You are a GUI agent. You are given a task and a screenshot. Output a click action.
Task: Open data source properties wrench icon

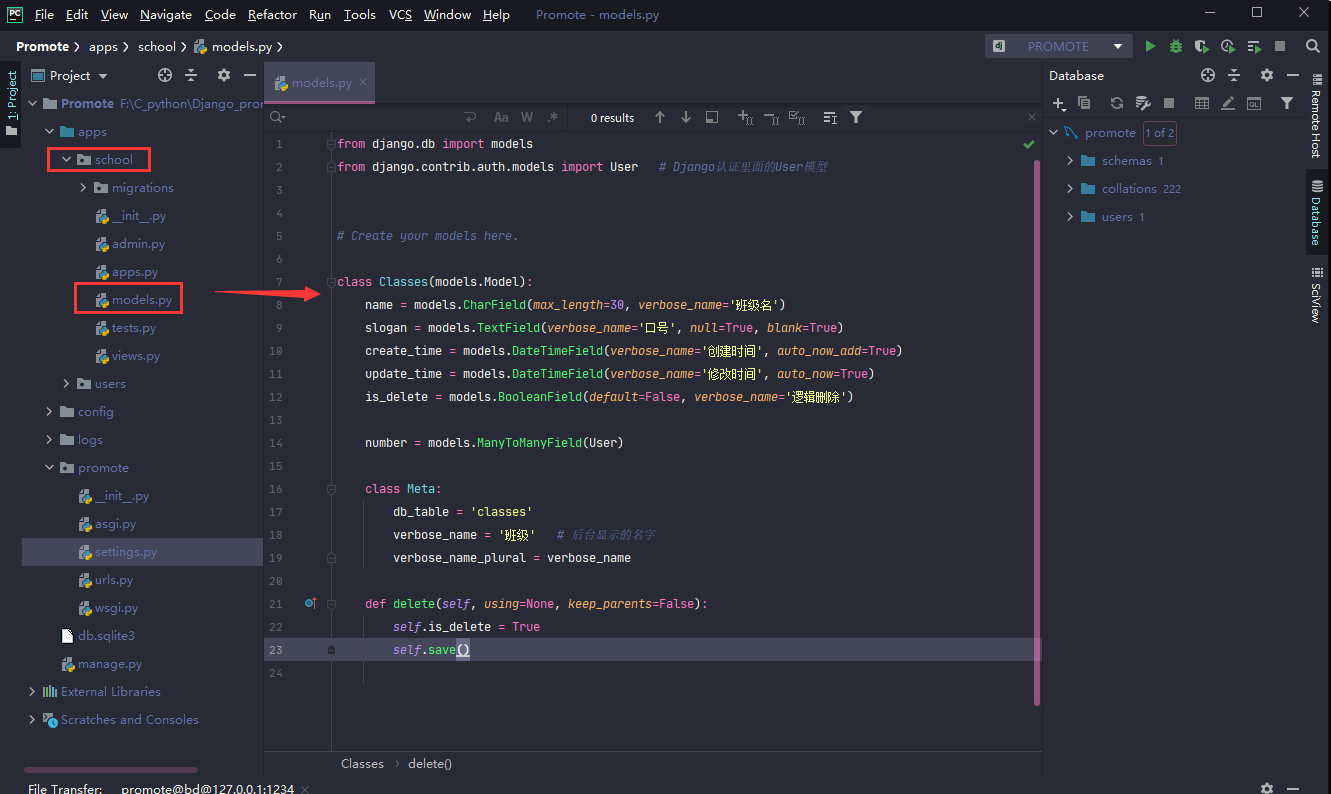(1143, 103)
